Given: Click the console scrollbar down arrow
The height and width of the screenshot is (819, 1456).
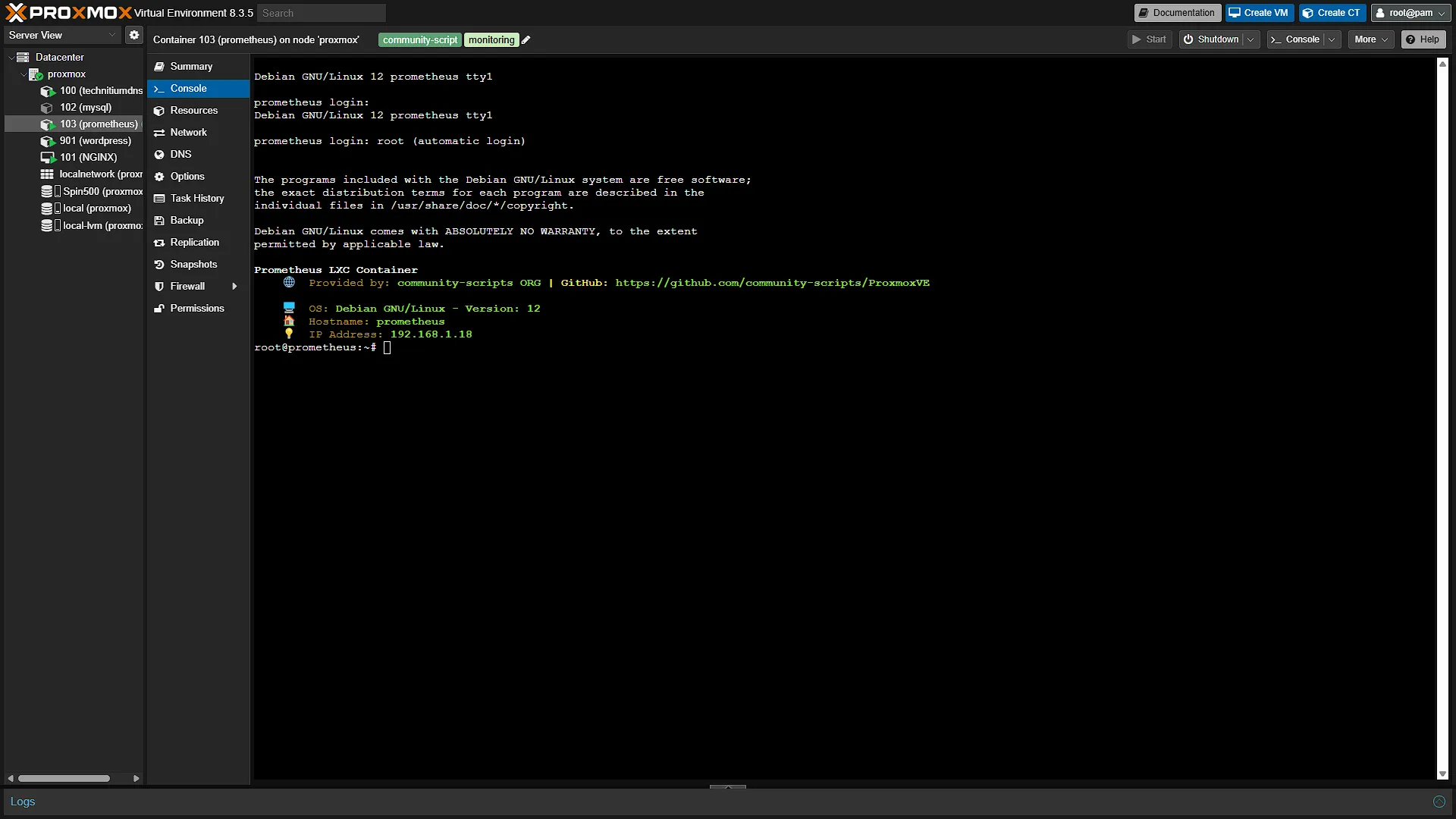Looking at the screenshot, I should pos(1442,774).
